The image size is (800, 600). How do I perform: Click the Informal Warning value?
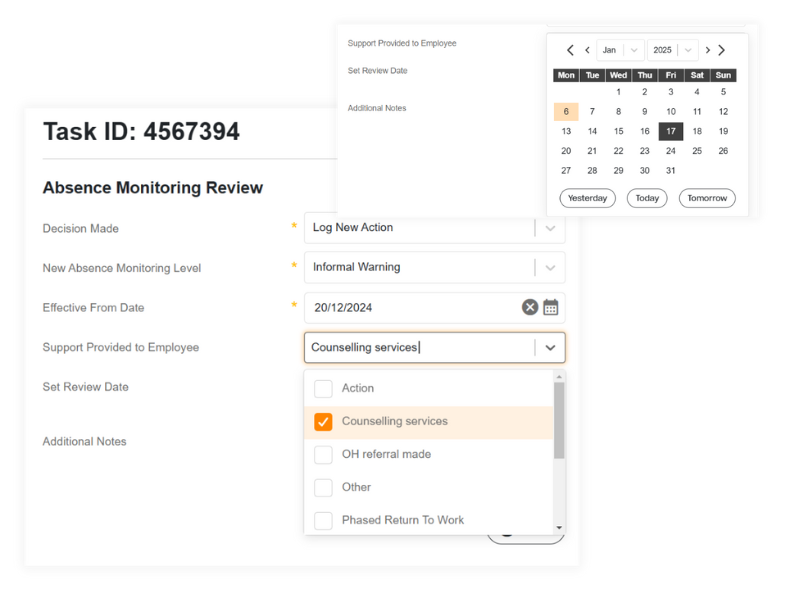357,267
